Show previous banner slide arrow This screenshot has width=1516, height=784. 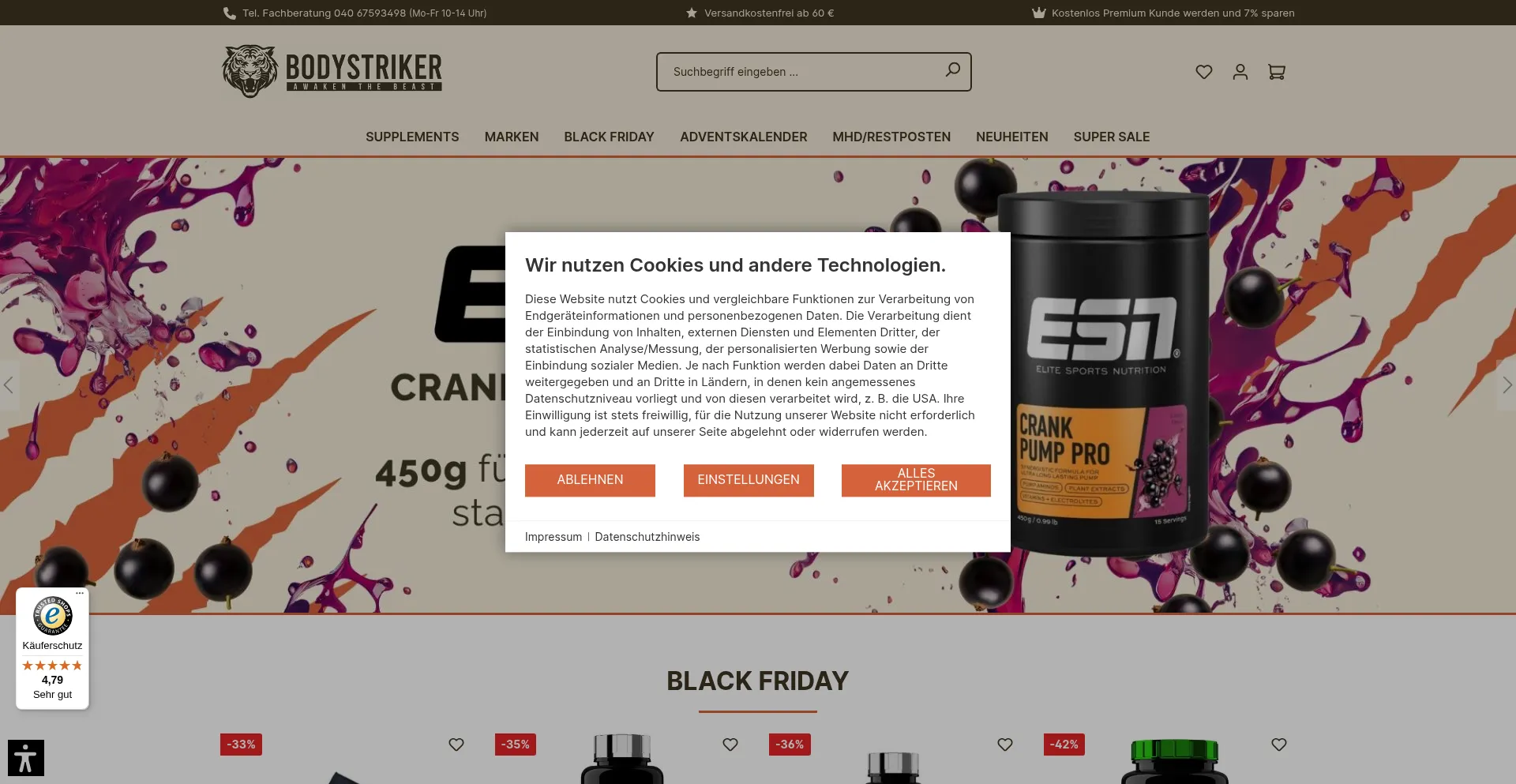coord(9,385)
